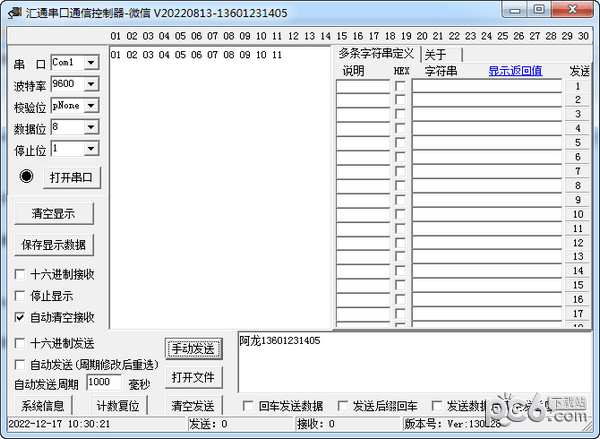Minimize the window

click(x=515, y=10)
